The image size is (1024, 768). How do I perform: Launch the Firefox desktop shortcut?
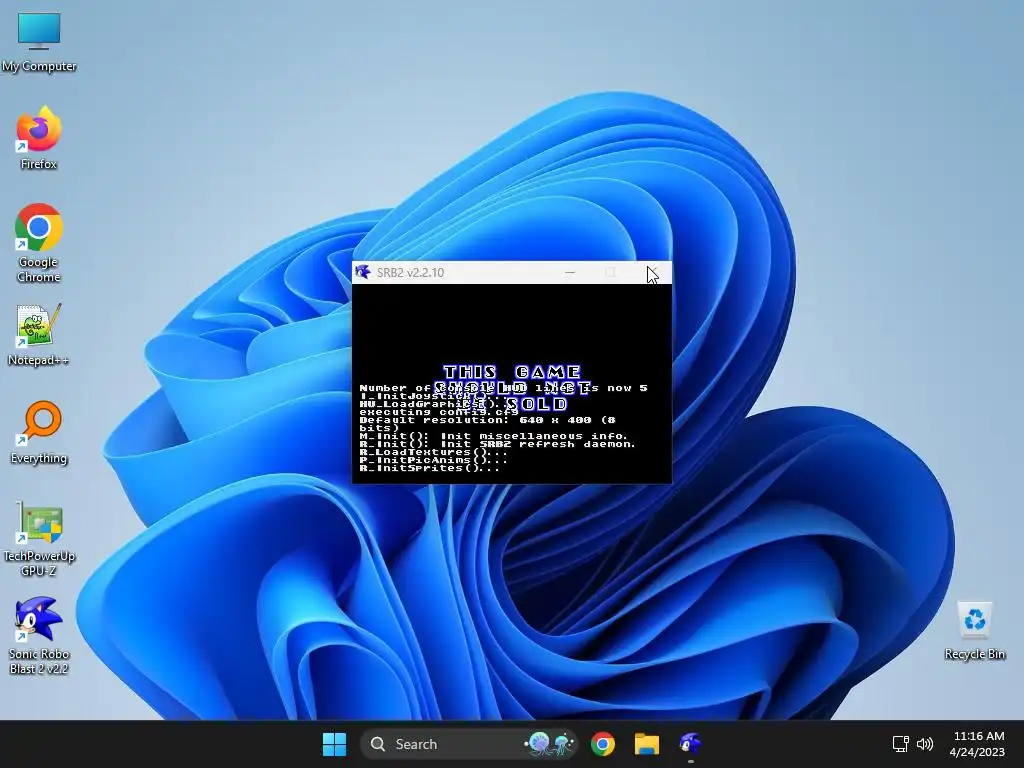(x=39, y=138)
